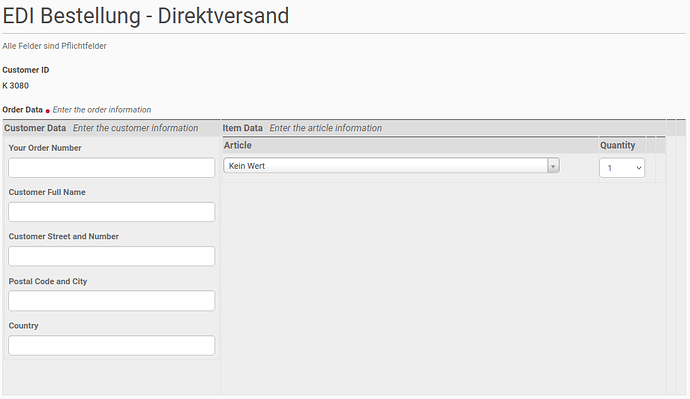Click the Customer Data section header
Viewport: 690px width, 399px height.
35,128
